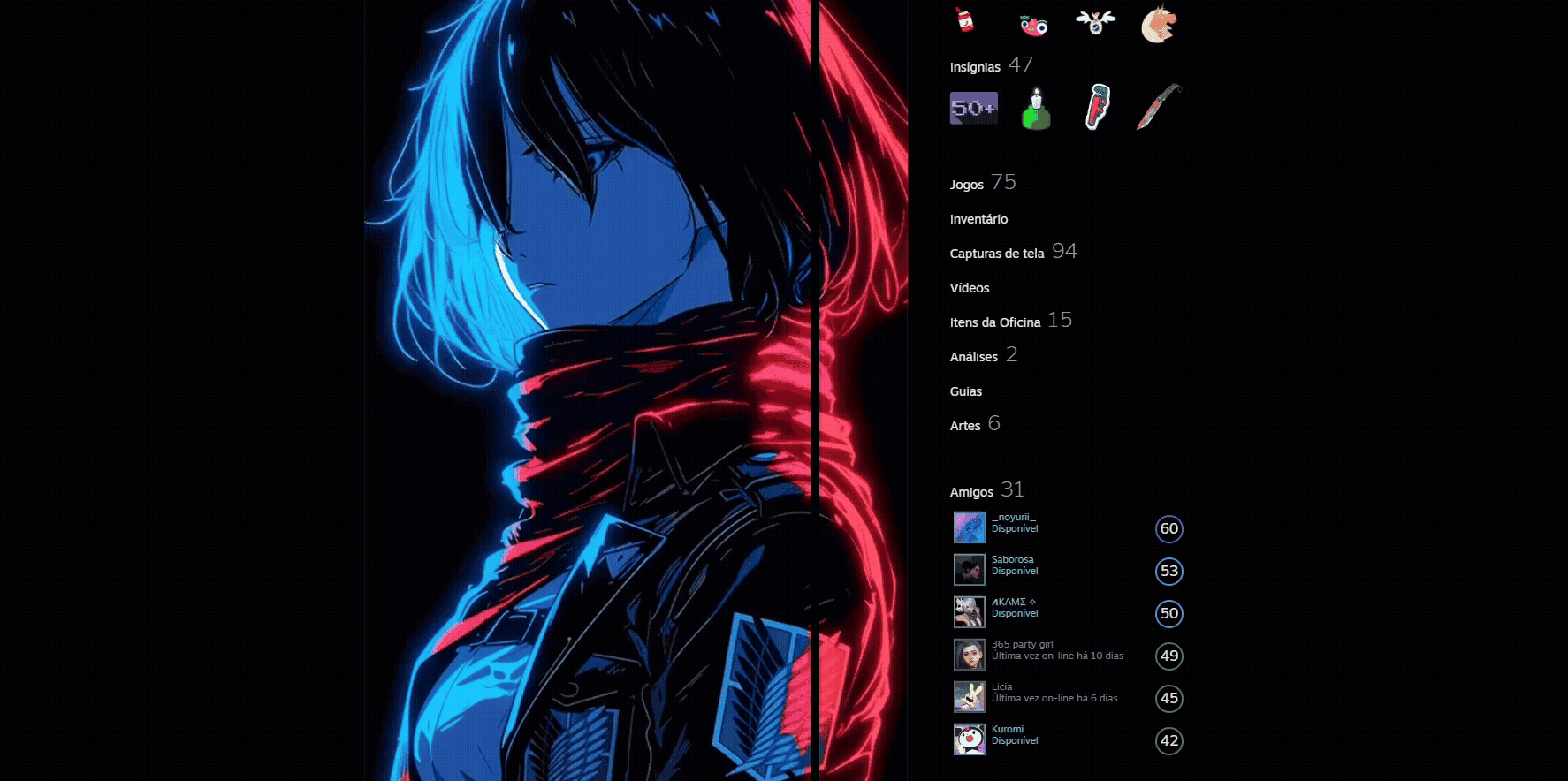
Task: Open the purple 50+ badge
Action: click(974, 108)
